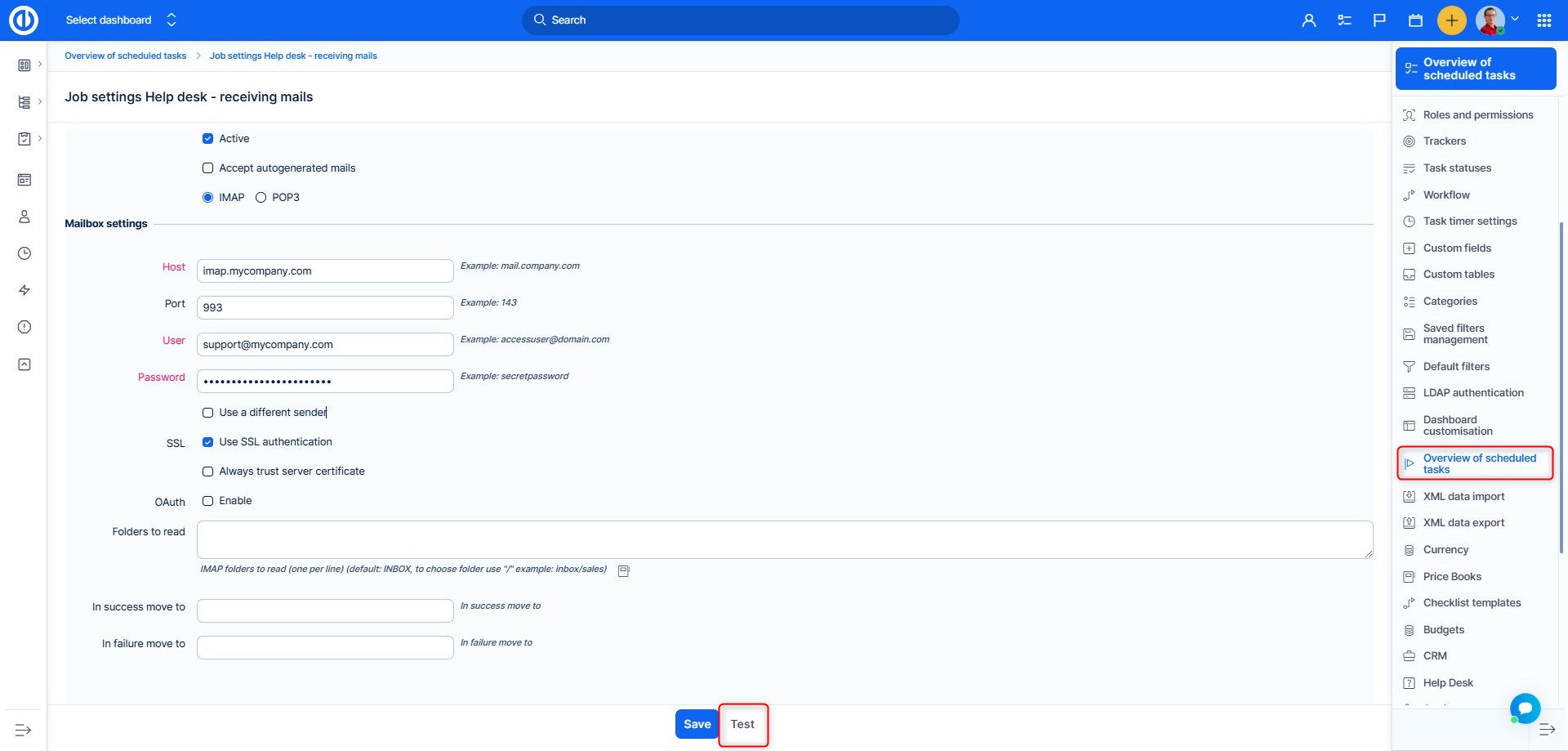The height and width of the screenshot is (751, 1568).
Task: Click the flag icon in top bar
Action: (x=1379, y=20)
